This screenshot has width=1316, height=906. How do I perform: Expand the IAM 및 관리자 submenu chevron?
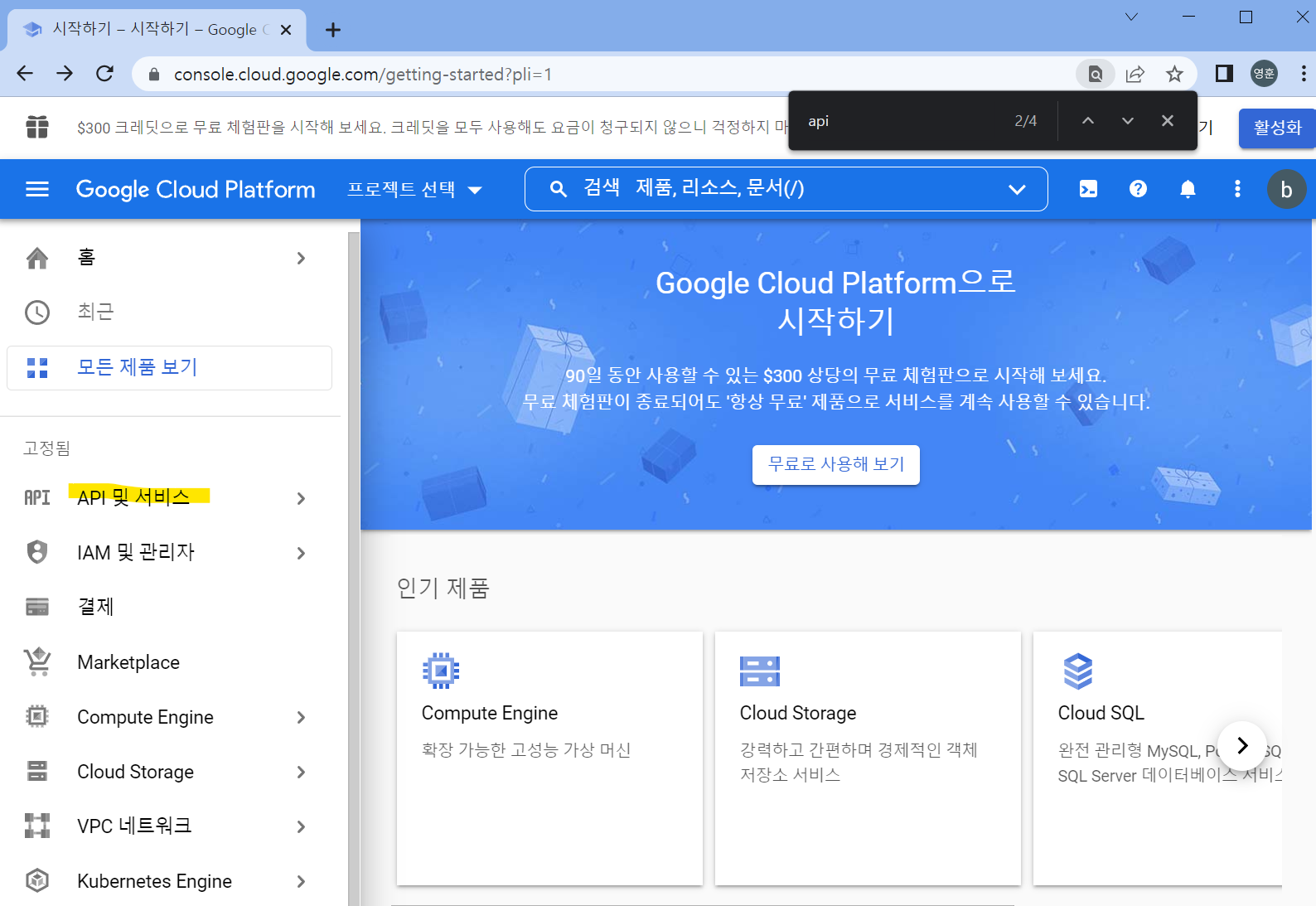point(301,553)
